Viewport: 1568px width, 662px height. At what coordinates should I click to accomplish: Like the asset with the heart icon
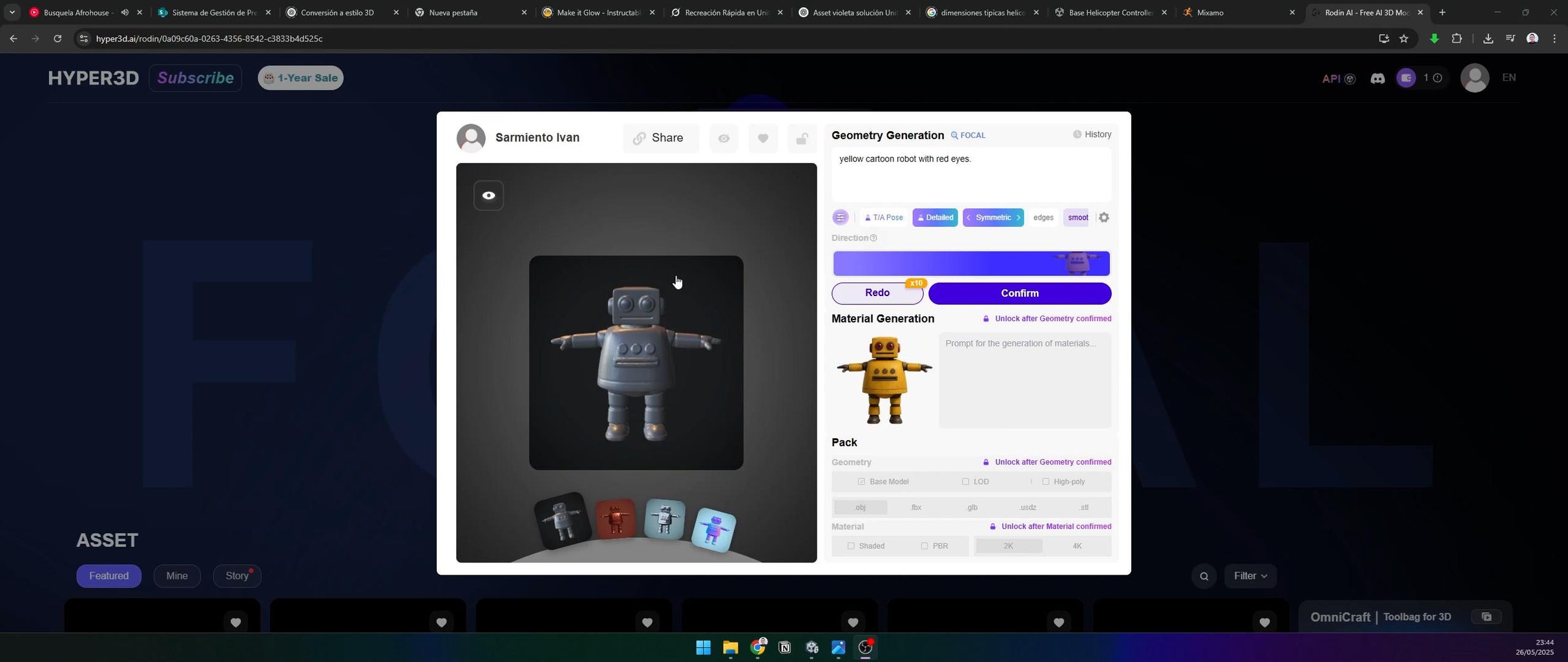[x=763, y=138]
